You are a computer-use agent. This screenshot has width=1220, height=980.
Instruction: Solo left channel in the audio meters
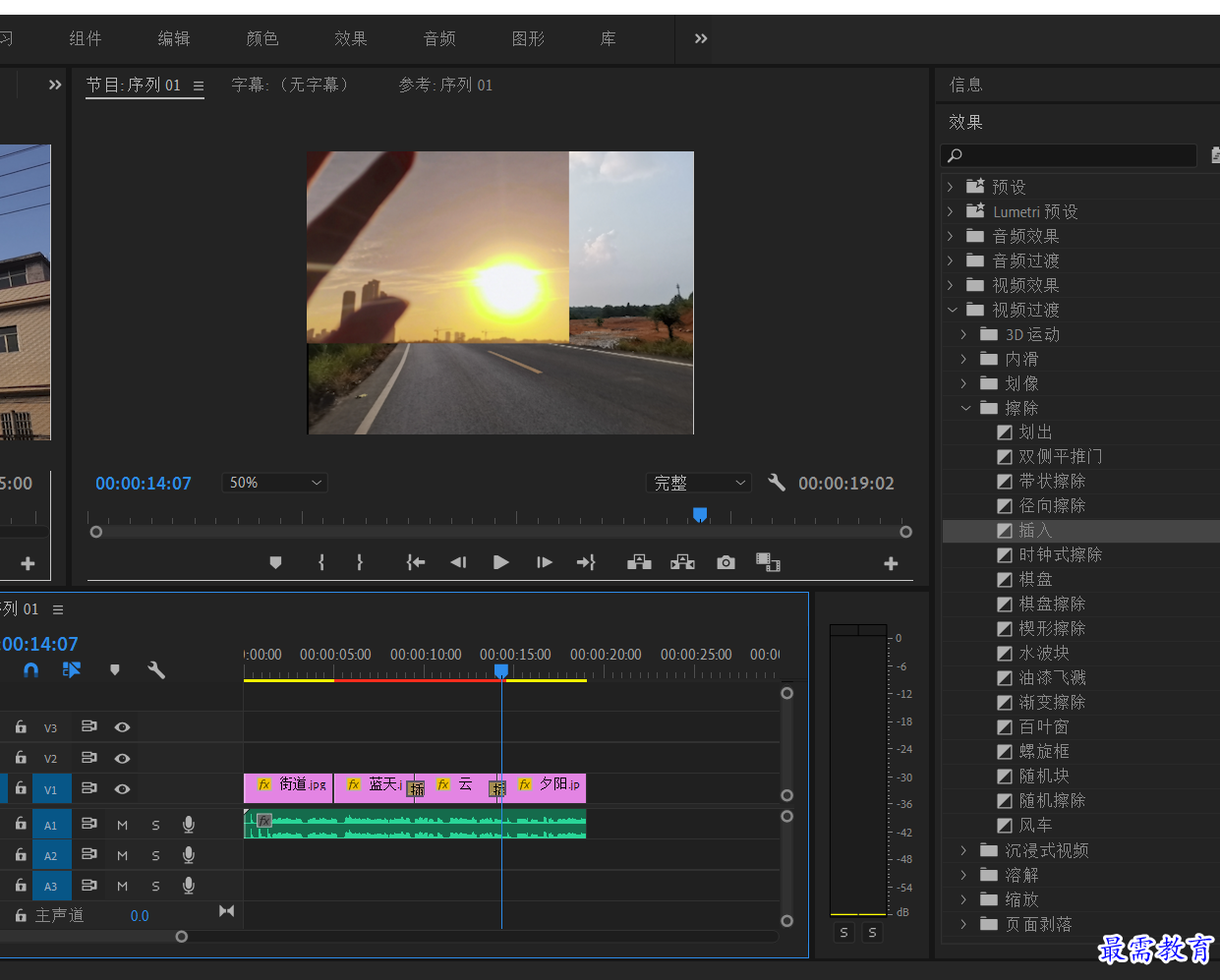(843, 932)
